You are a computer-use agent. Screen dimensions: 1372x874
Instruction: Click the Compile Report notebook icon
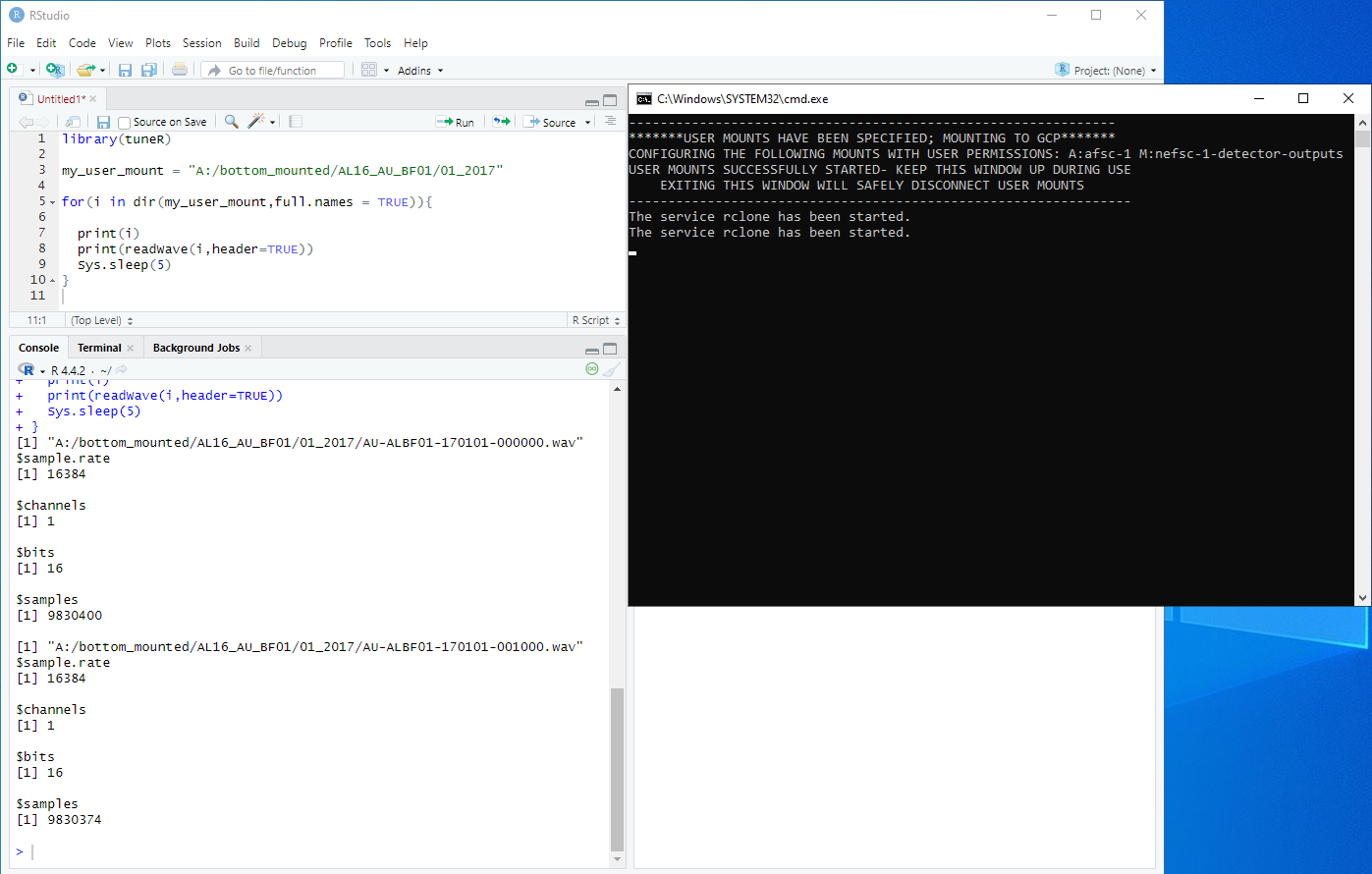pos(296,122)
